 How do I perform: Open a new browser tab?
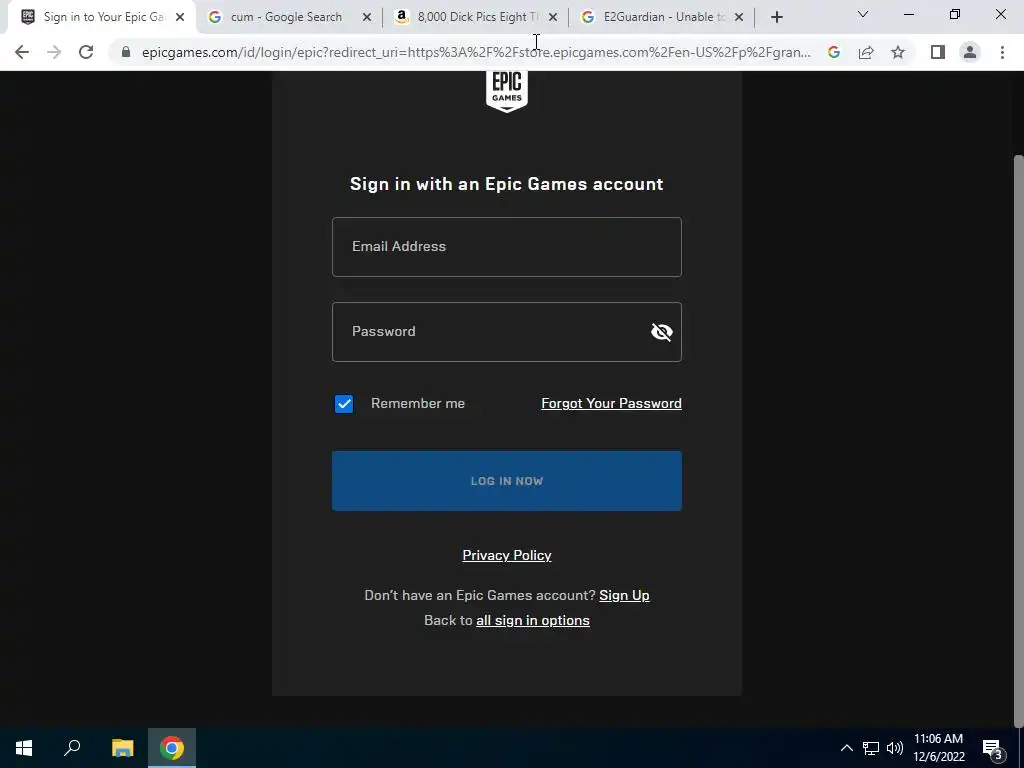click(776, 18)
